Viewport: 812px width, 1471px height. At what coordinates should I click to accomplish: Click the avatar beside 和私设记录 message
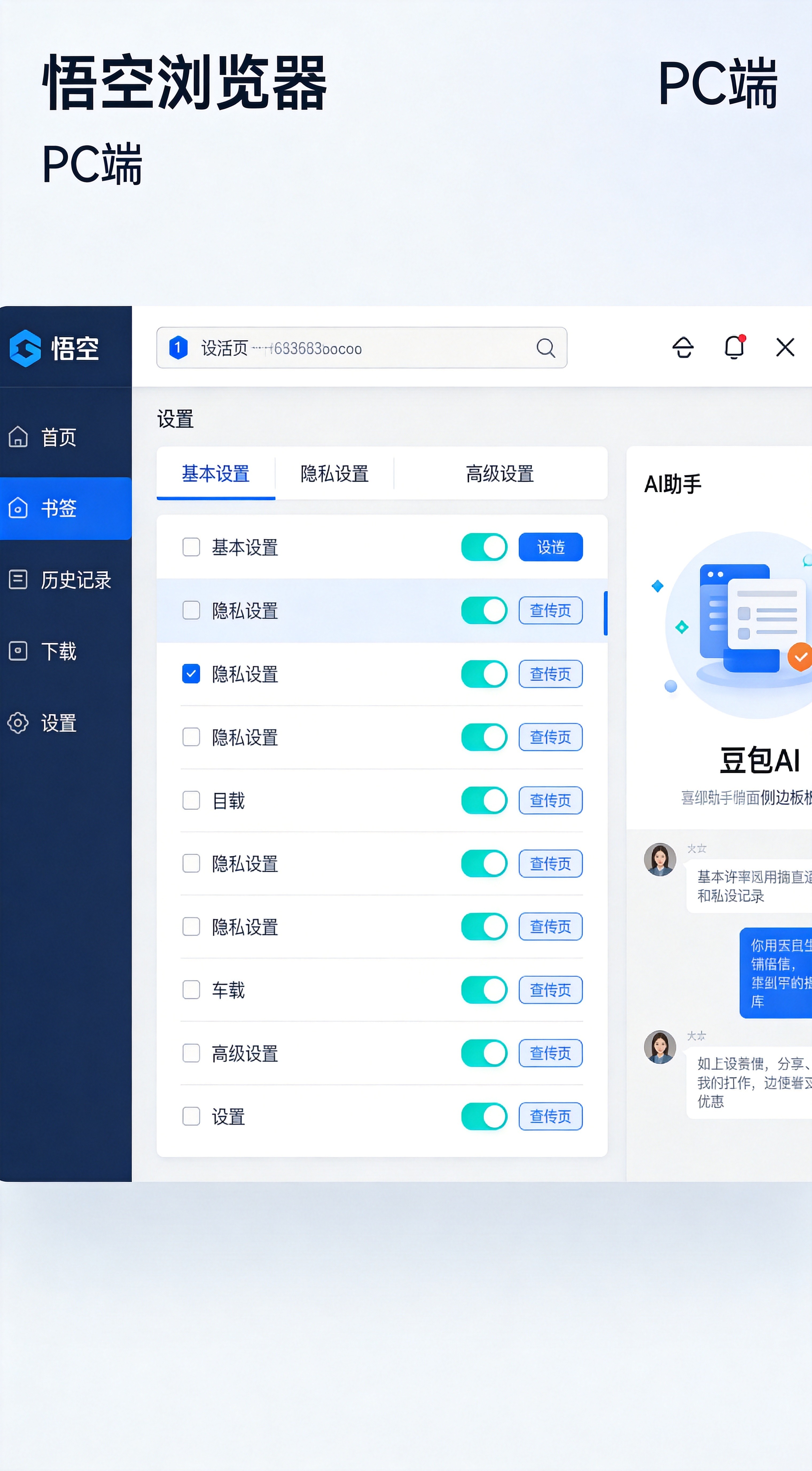coord(660,860)
